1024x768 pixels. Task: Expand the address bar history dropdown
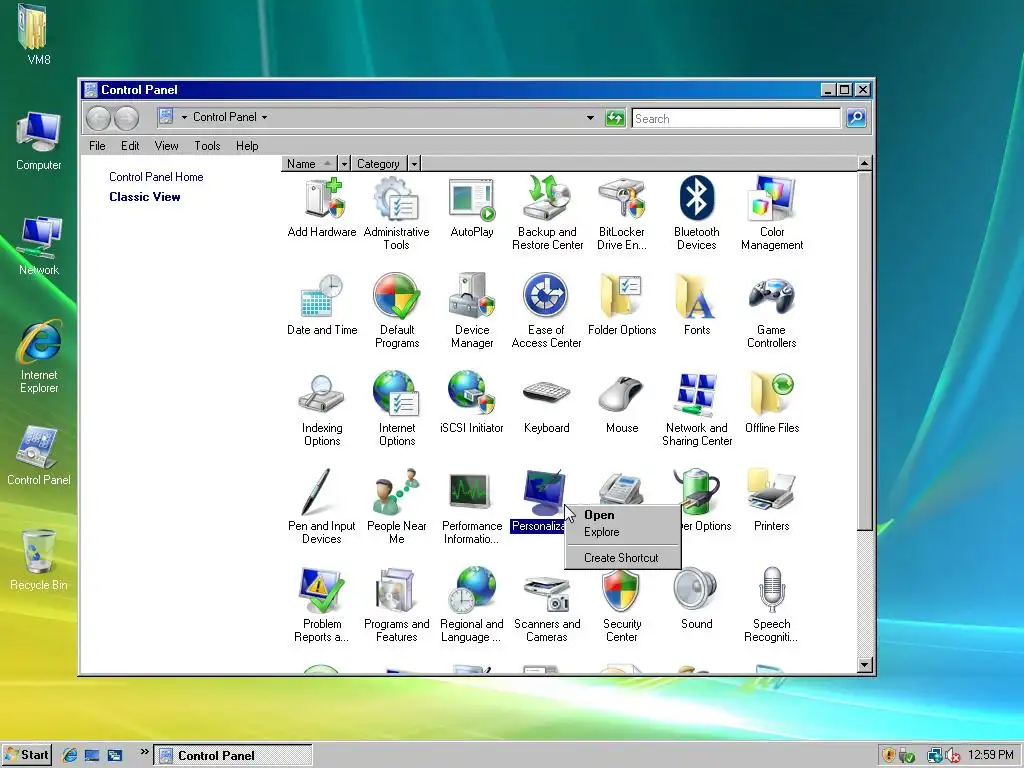tap(590, 118)
